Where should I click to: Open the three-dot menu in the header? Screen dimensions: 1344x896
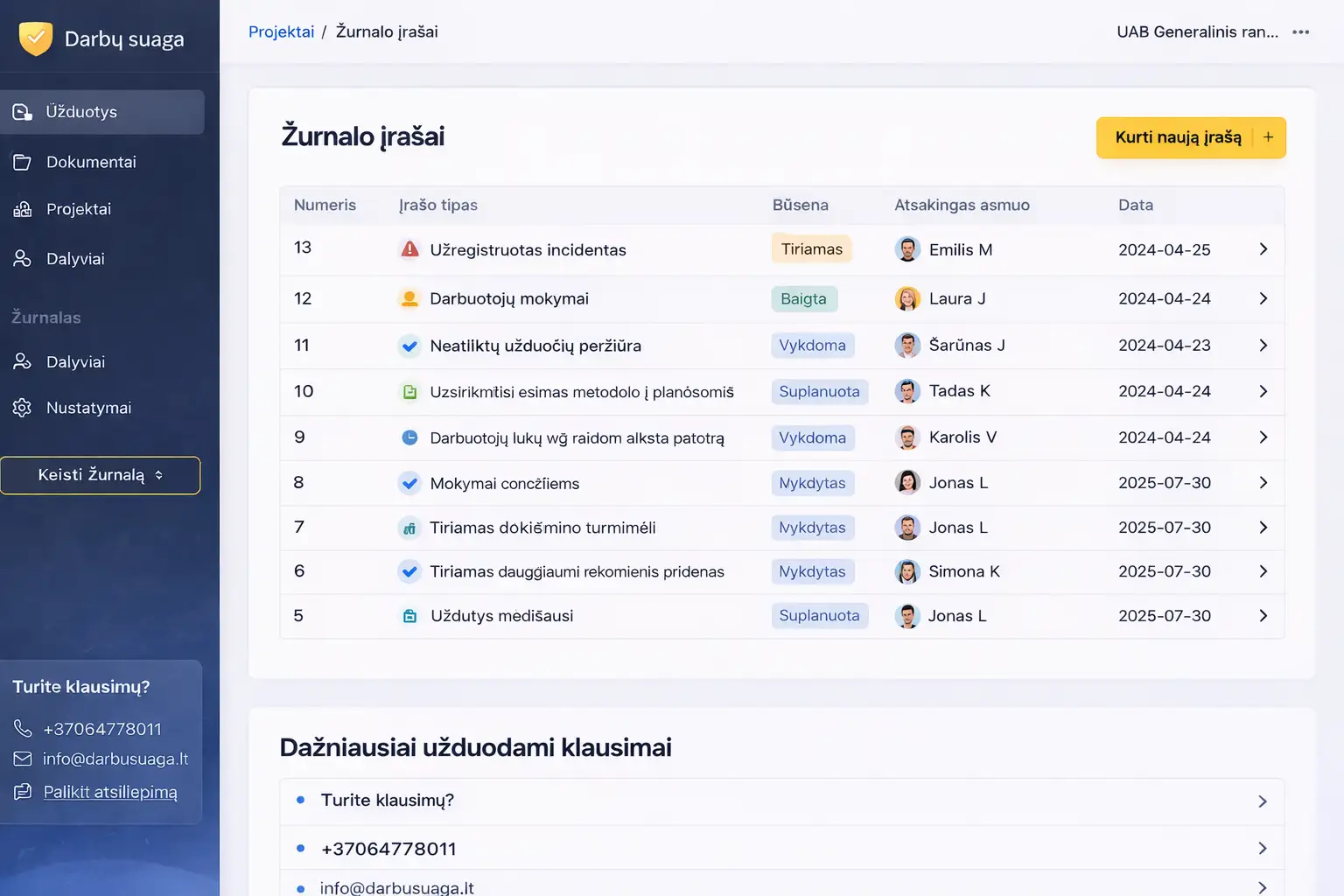pyautogui.click(x=1301, y=32)
